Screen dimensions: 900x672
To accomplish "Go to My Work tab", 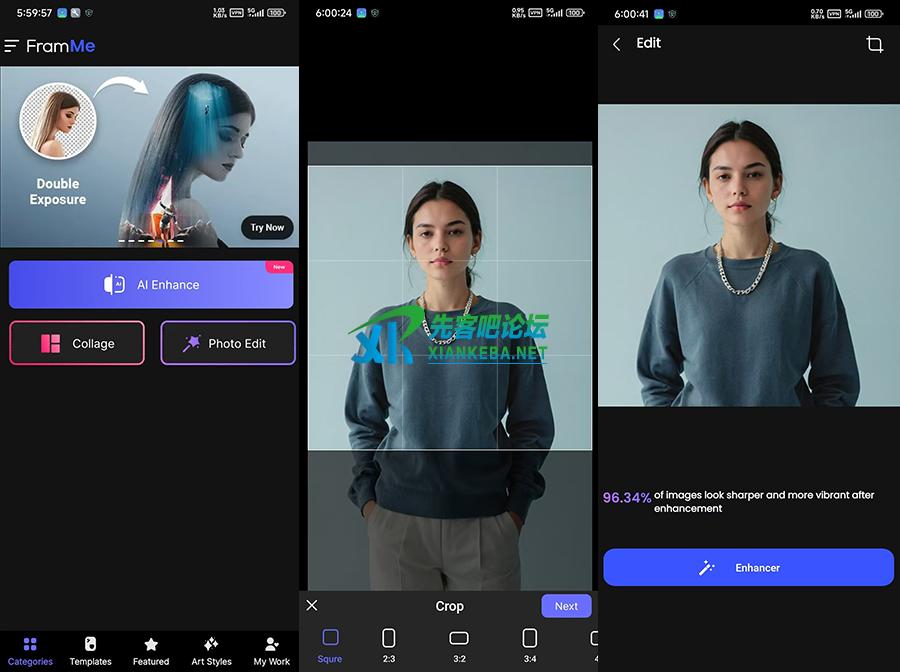I will tap(271, 650).
